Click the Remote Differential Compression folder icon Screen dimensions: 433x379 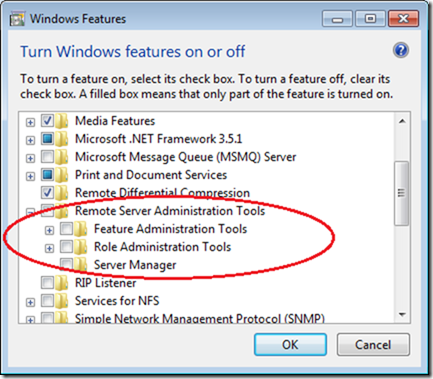[x=62, y=193]
